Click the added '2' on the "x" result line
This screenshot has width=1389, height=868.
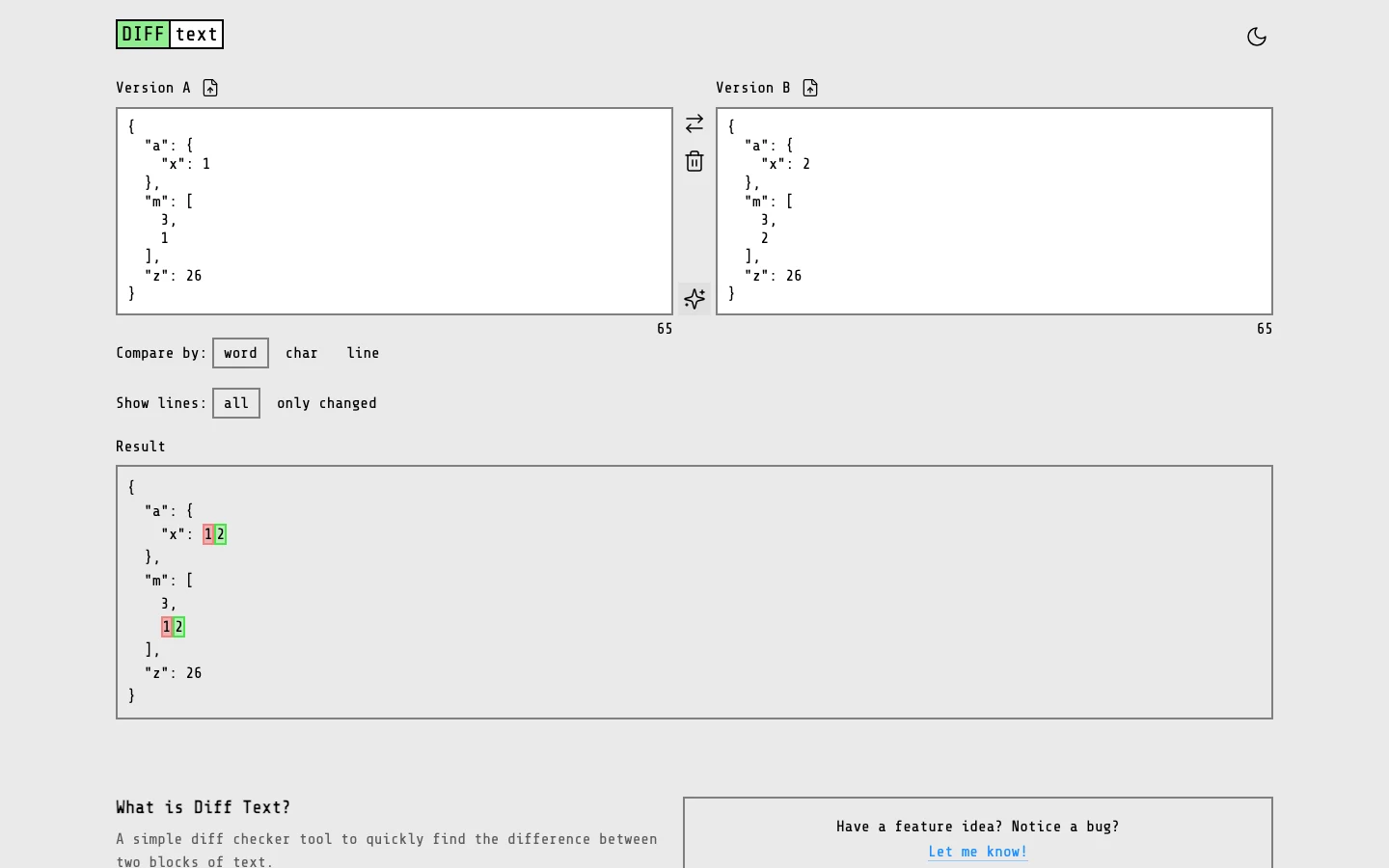tap(221, 534)
